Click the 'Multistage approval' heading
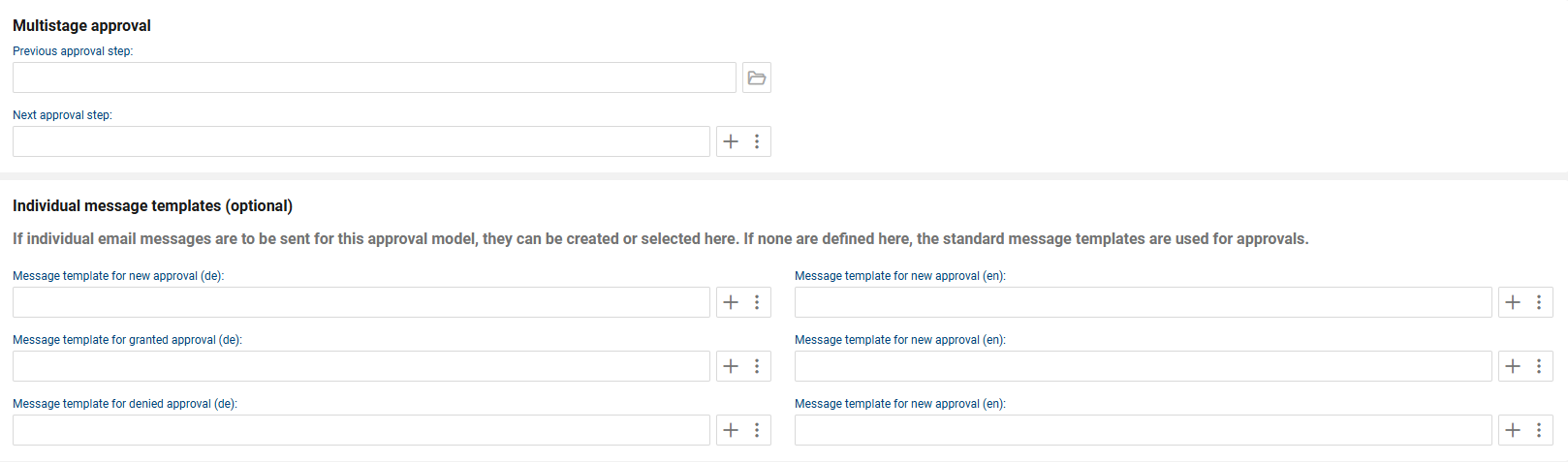 pos(81,25)
